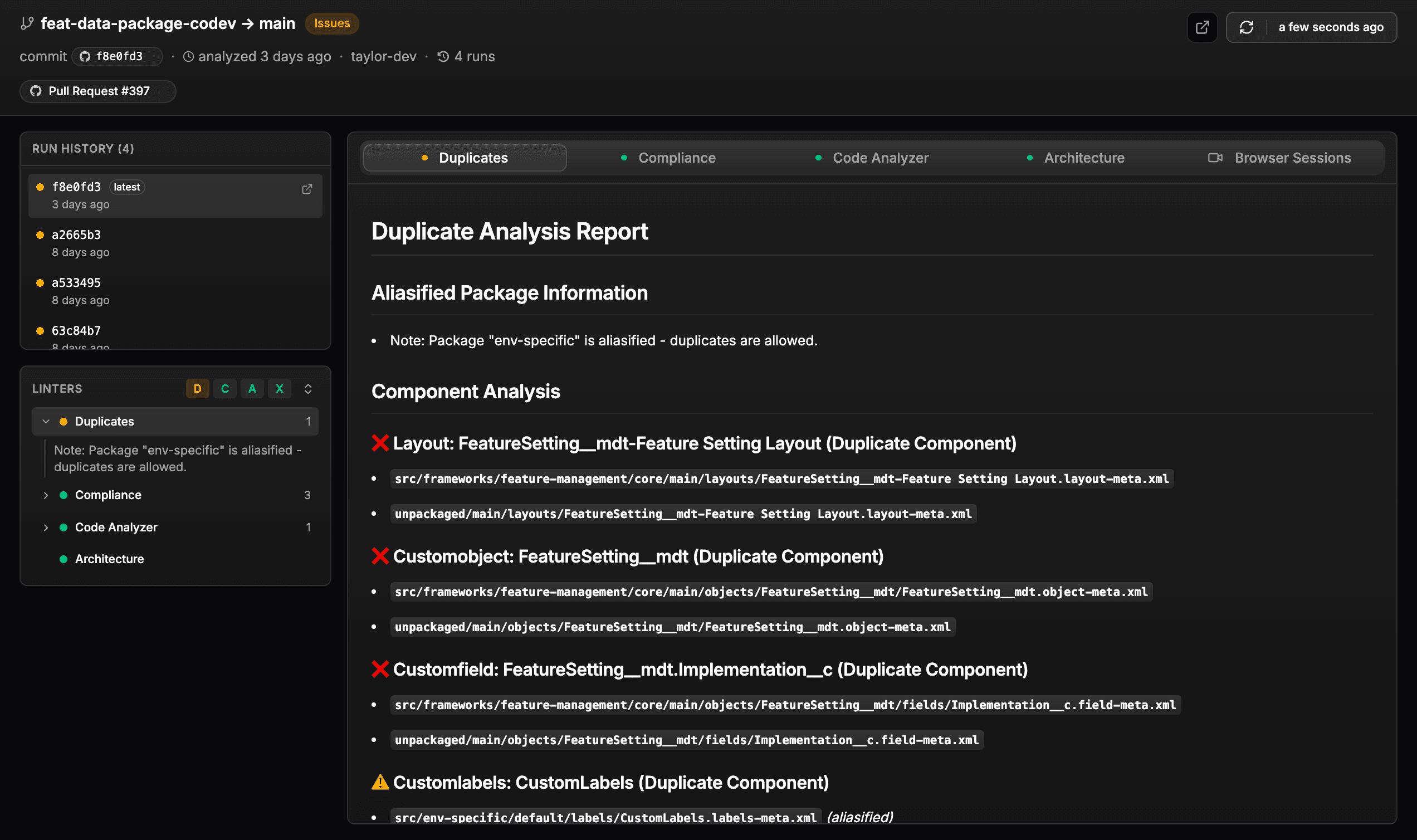Click the src Implementation__c.field-meta.xml path
The width and height of the screenshot is (1417, 840).
point(785,705)
